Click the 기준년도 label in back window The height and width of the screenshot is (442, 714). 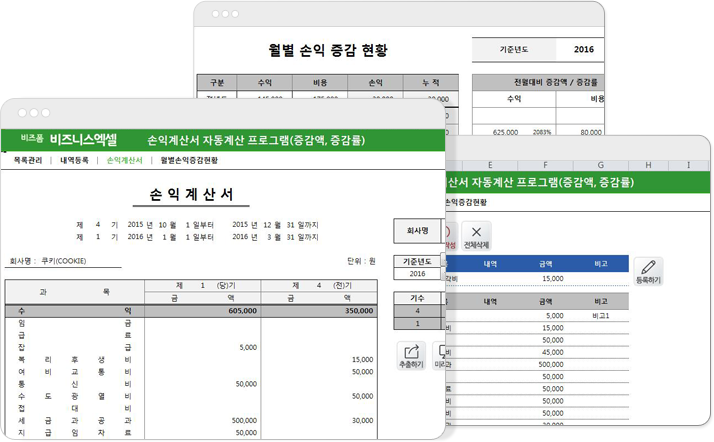tap(514, 49)
